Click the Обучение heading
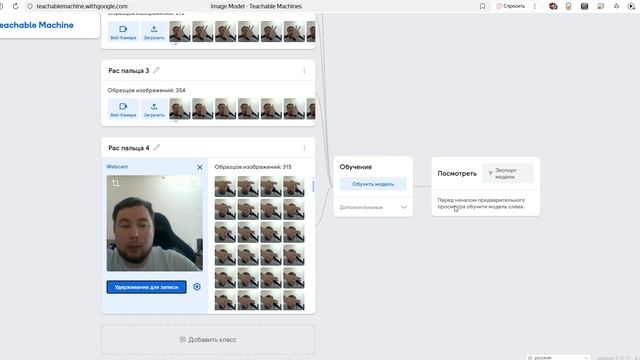Screen dimensions: 640x360 pos(356,167)
